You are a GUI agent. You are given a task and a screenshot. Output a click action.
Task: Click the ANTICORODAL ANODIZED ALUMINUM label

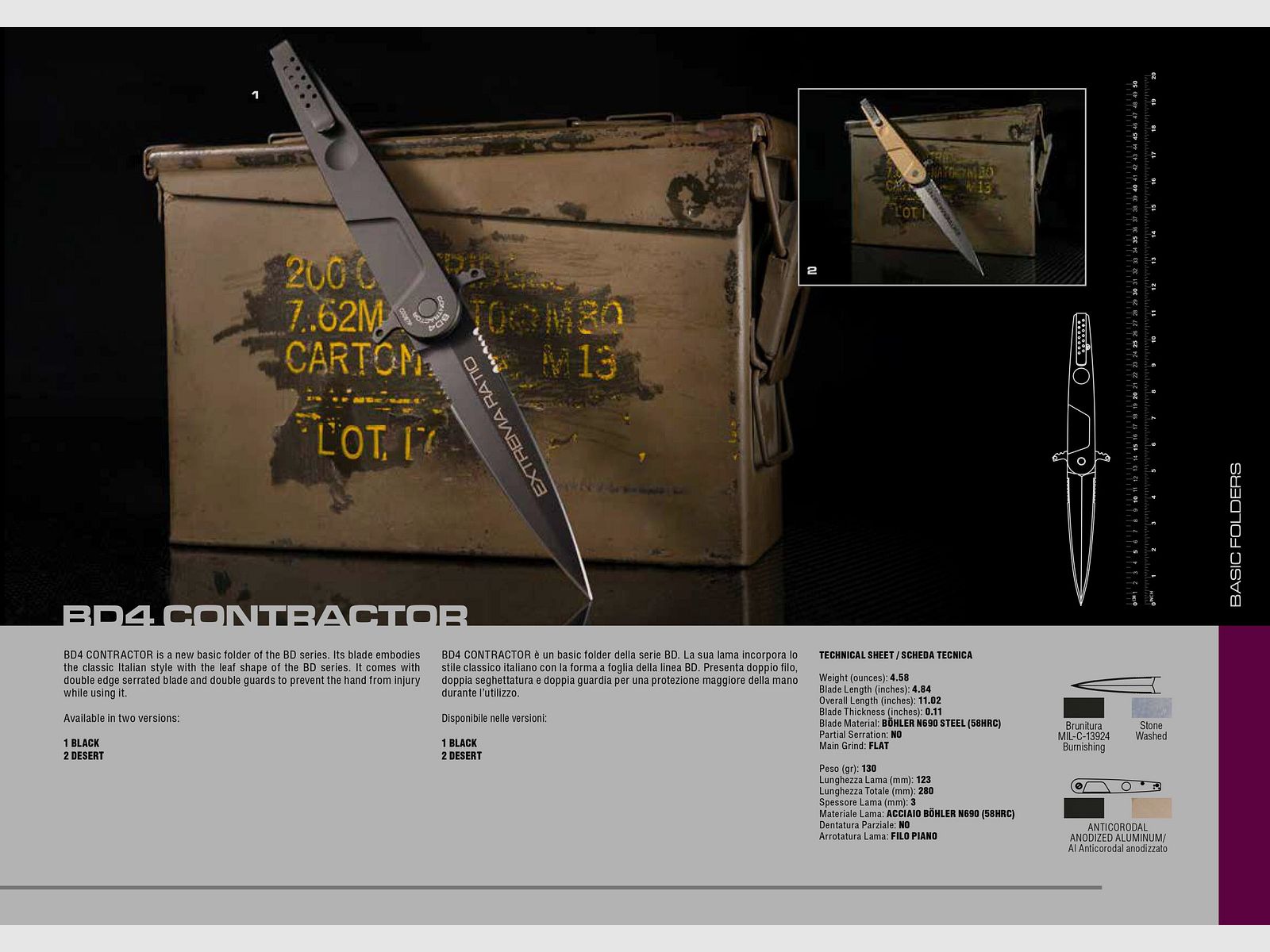click(x=1118, y=838)
